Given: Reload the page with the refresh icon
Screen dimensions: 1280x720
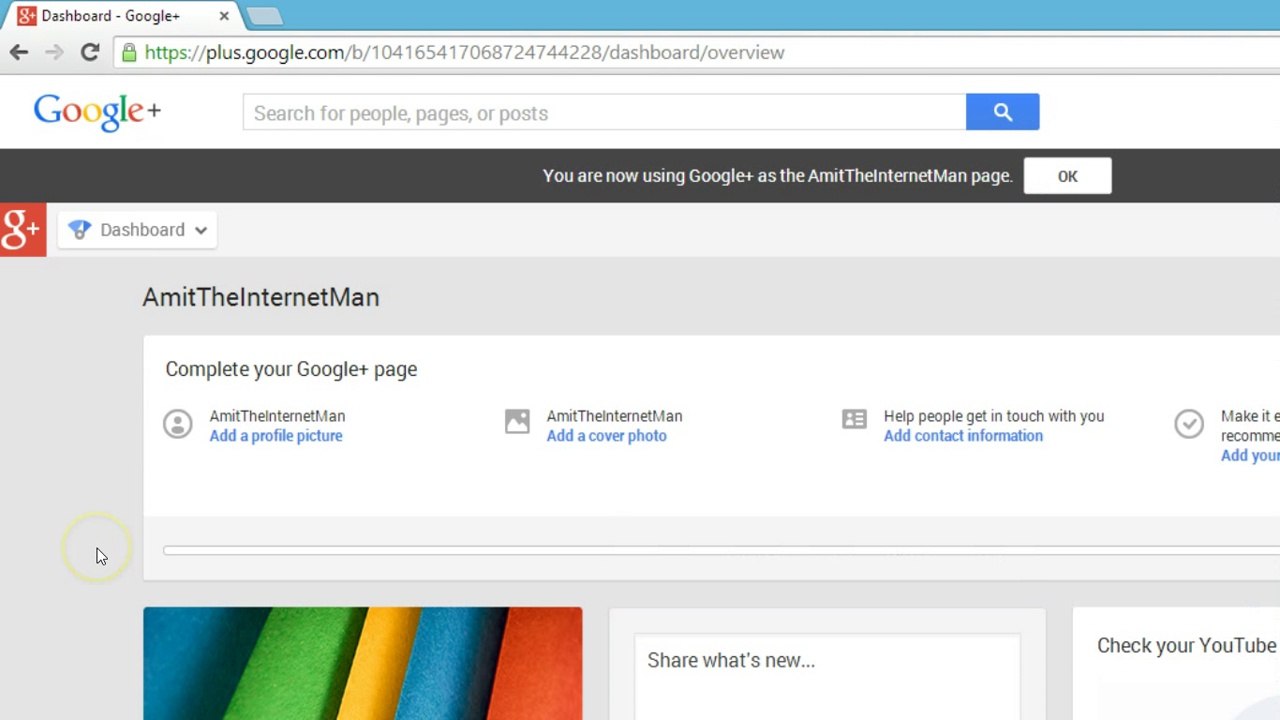Looking at the screenshot, I should [90, 52].
